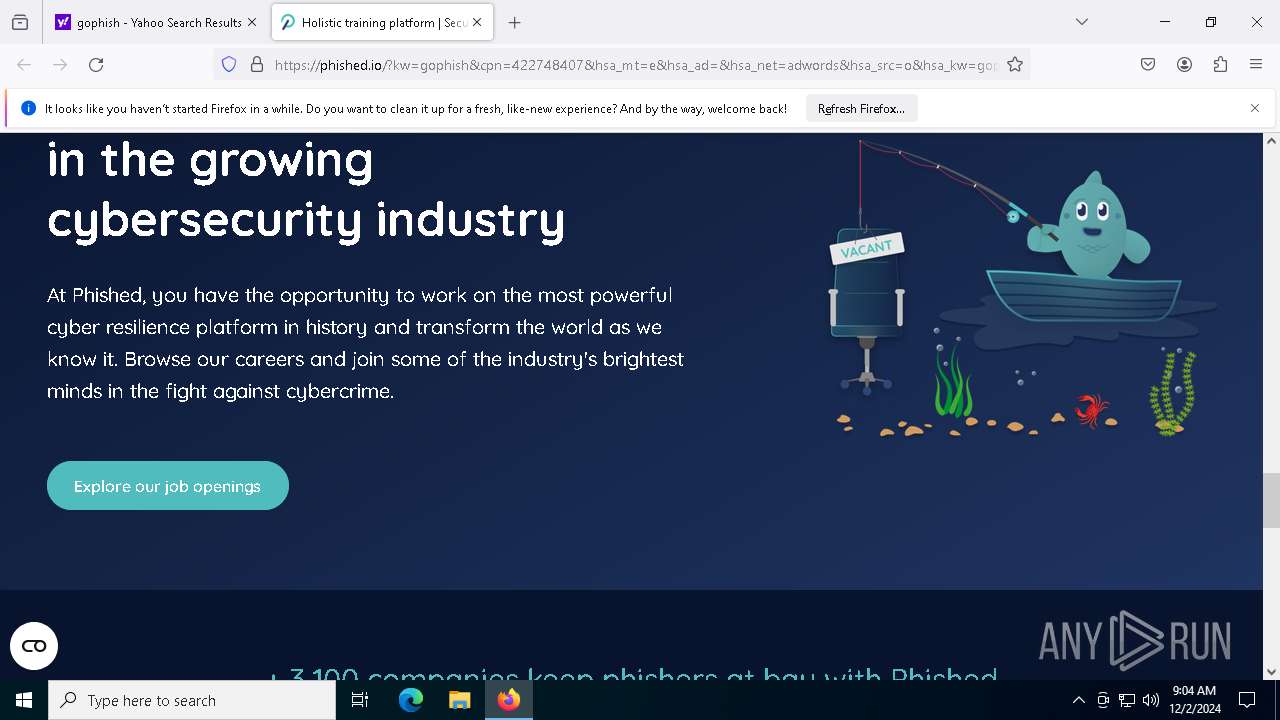Open Firefox application hamburger menu

(1256, 64)
